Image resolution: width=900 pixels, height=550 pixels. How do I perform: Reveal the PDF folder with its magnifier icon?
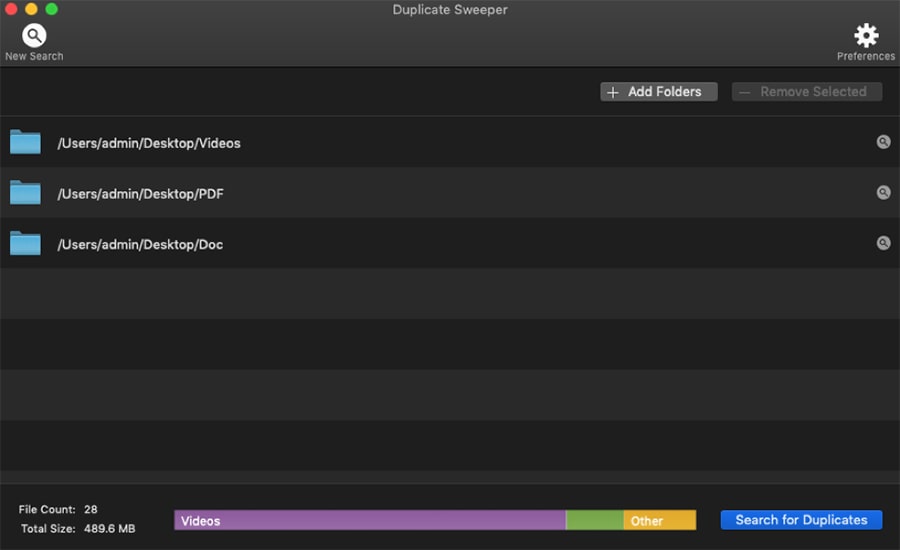coord(883,192)
